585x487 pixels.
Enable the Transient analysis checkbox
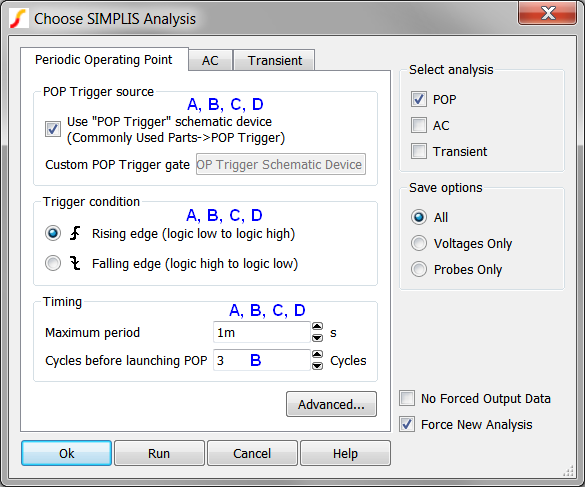tap(419, 152)
